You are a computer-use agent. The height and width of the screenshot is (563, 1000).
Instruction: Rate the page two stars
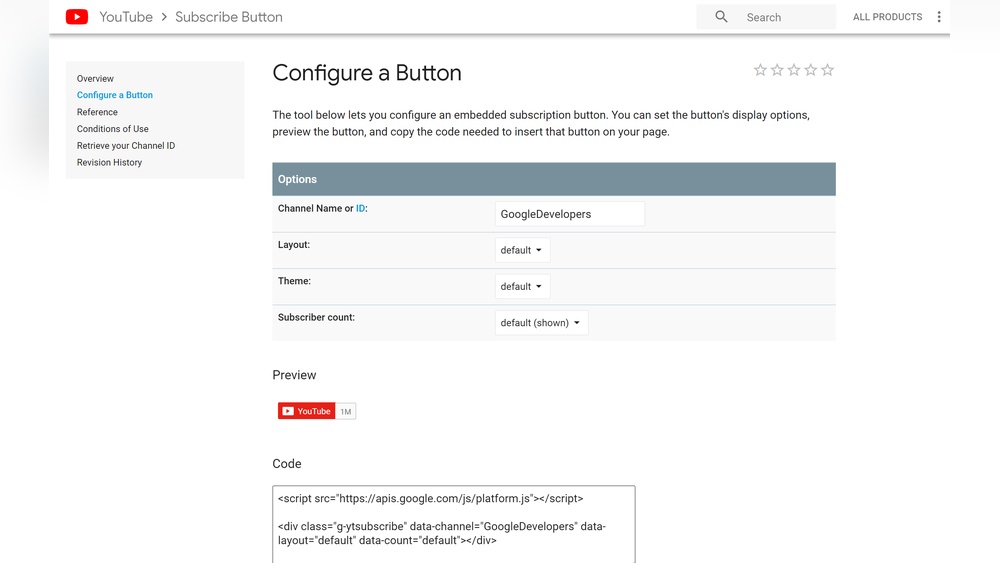777,70
